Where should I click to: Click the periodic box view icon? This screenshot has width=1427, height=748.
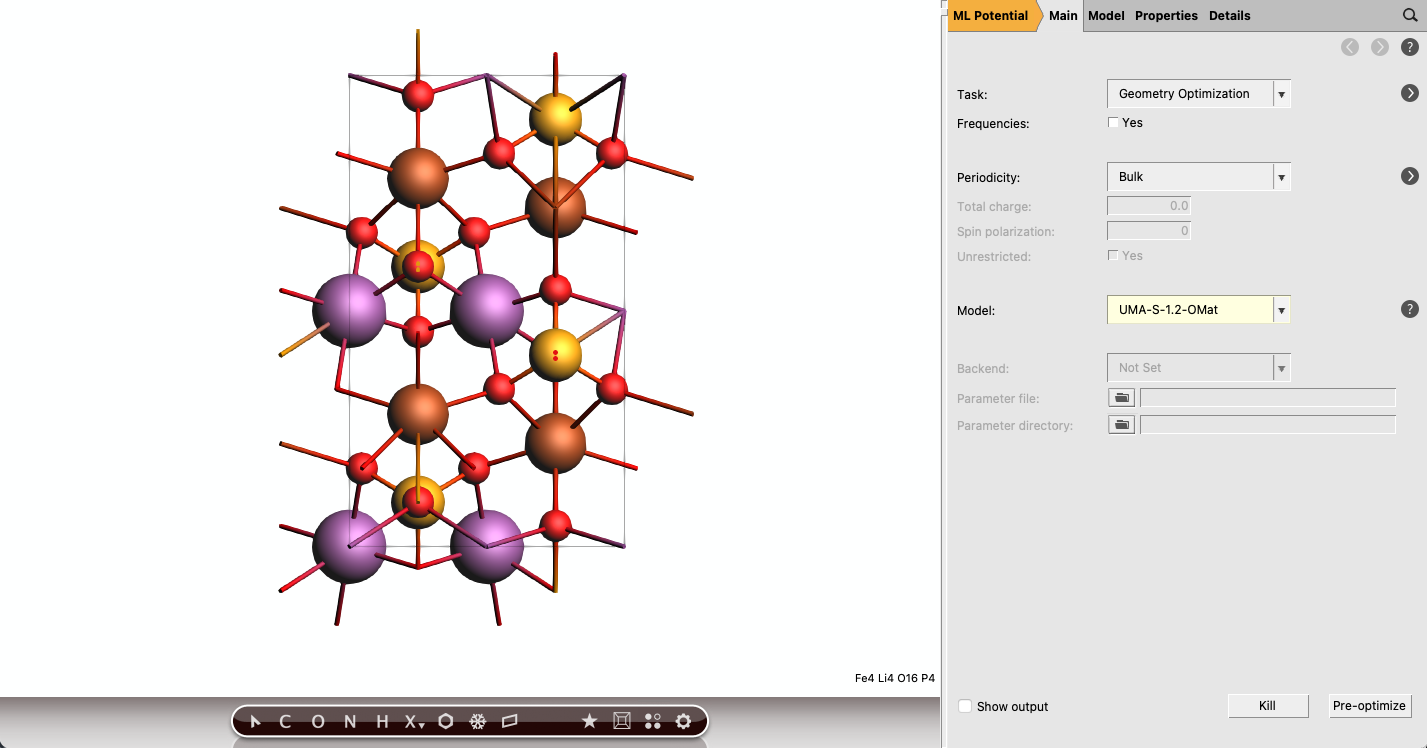(x=621, y=721)
